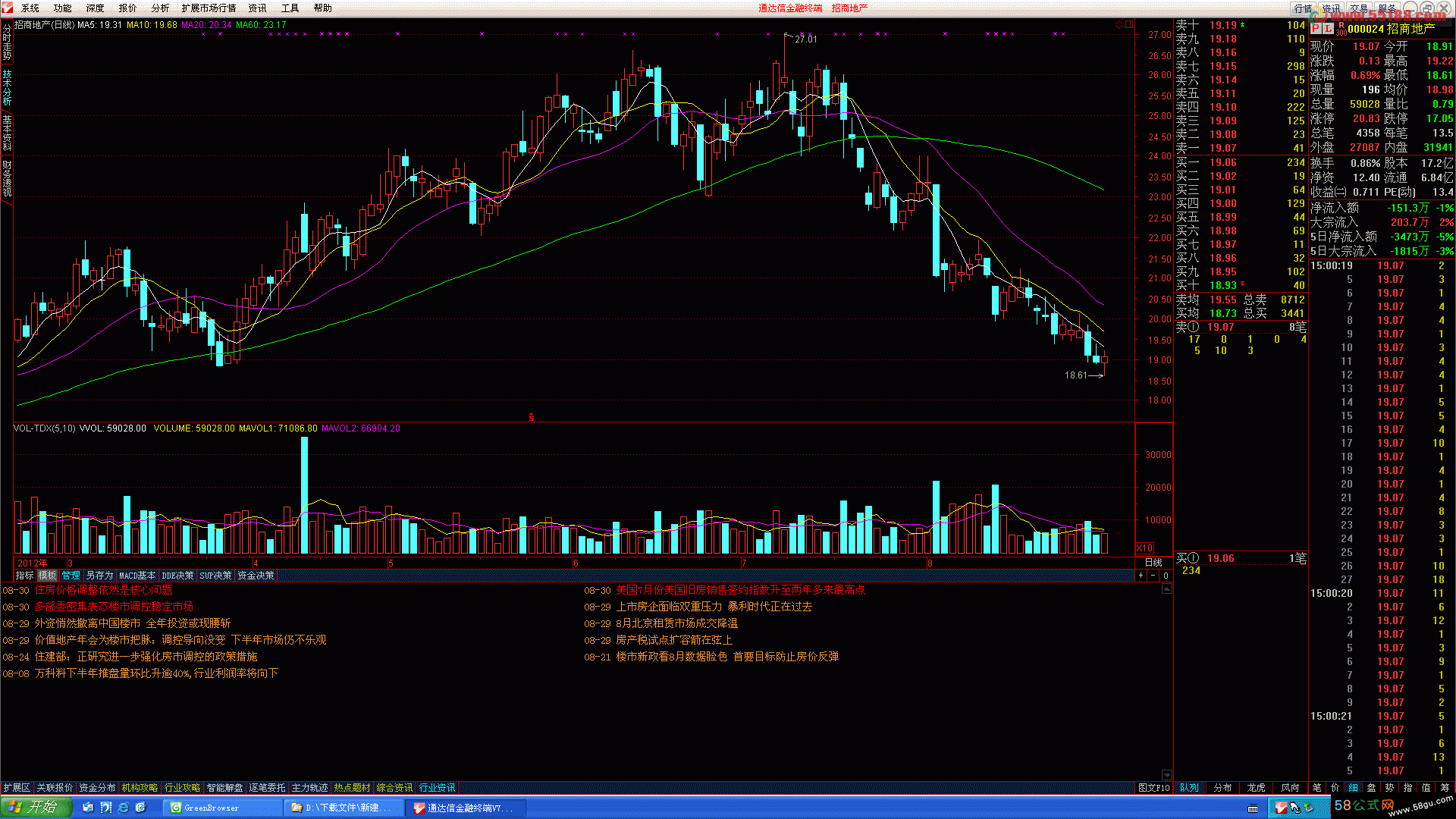Click the P icon beside stock code

(1316, 28)
